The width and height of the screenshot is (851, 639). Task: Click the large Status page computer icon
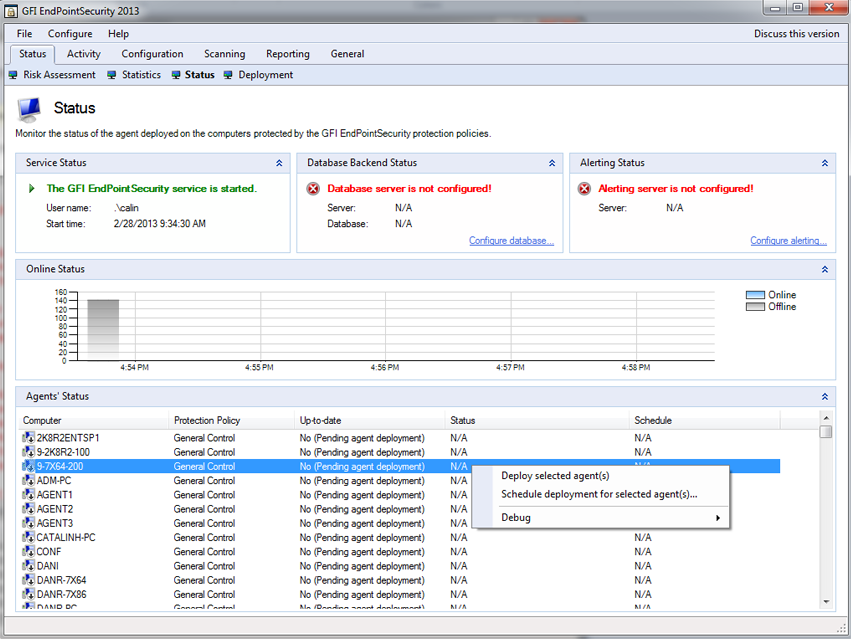pos(29,109)
